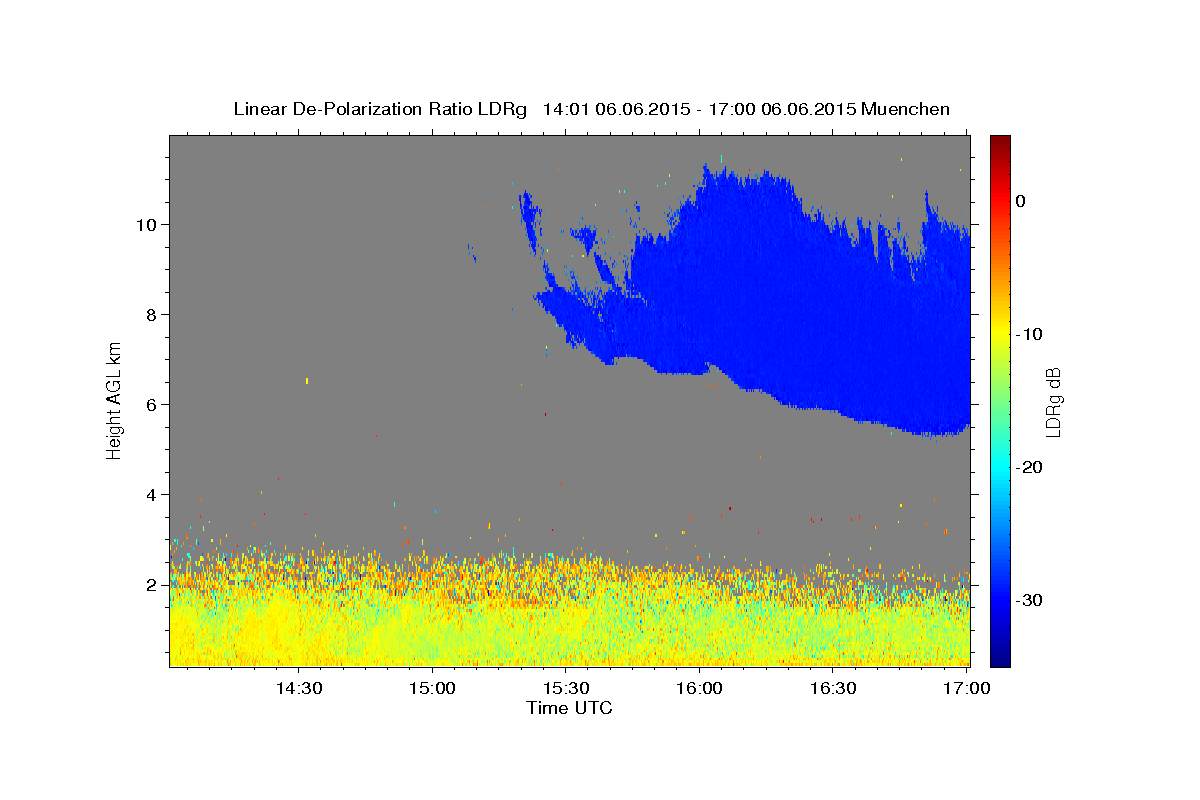Click the 17:00 time tick label
This screenshot has width=1200, height=800.
pos(967,689)
